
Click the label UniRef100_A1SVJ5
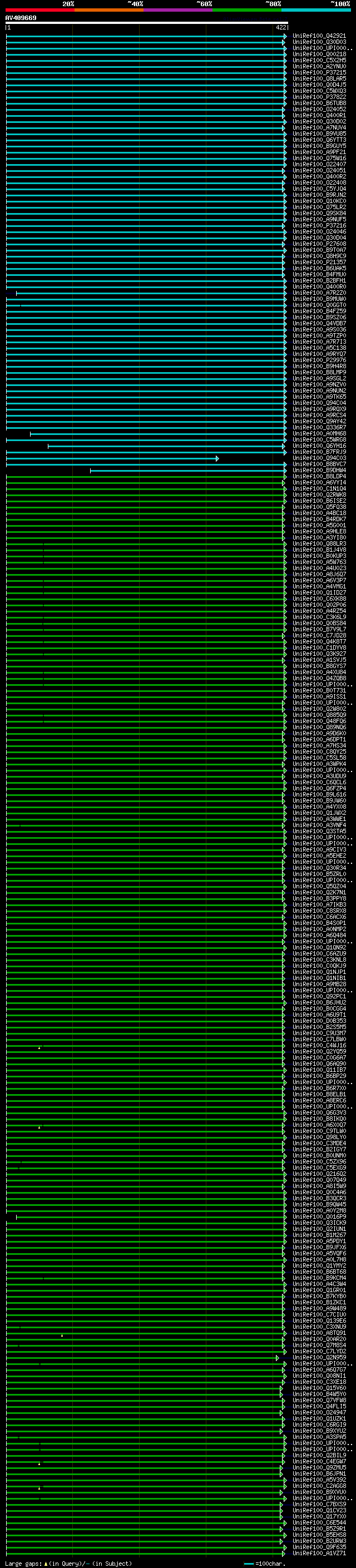[319, 660]
